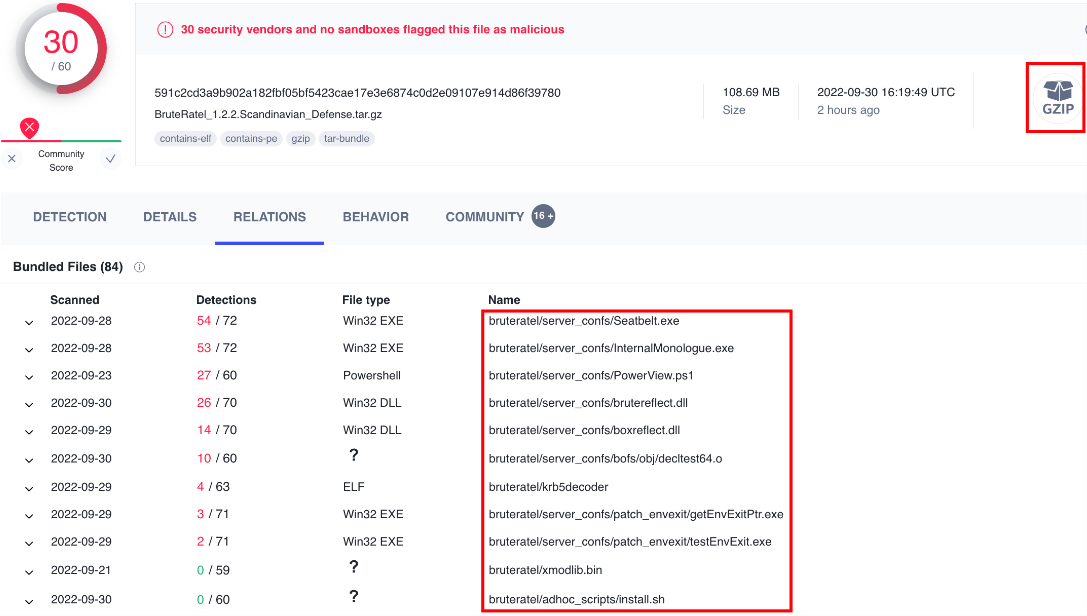Screen dimensions: 1087x616
Task: Click the 108.69 MB size value
Action: (751, 92)
